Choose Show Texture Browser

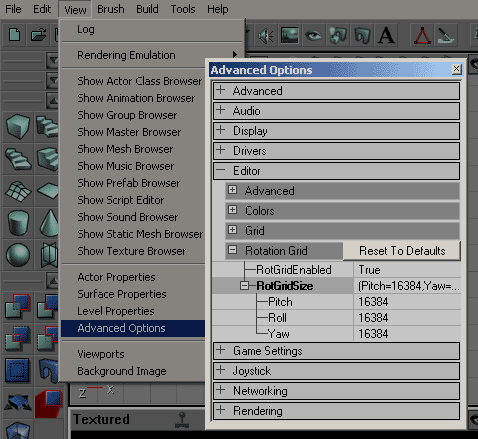[x=133, y=251]
